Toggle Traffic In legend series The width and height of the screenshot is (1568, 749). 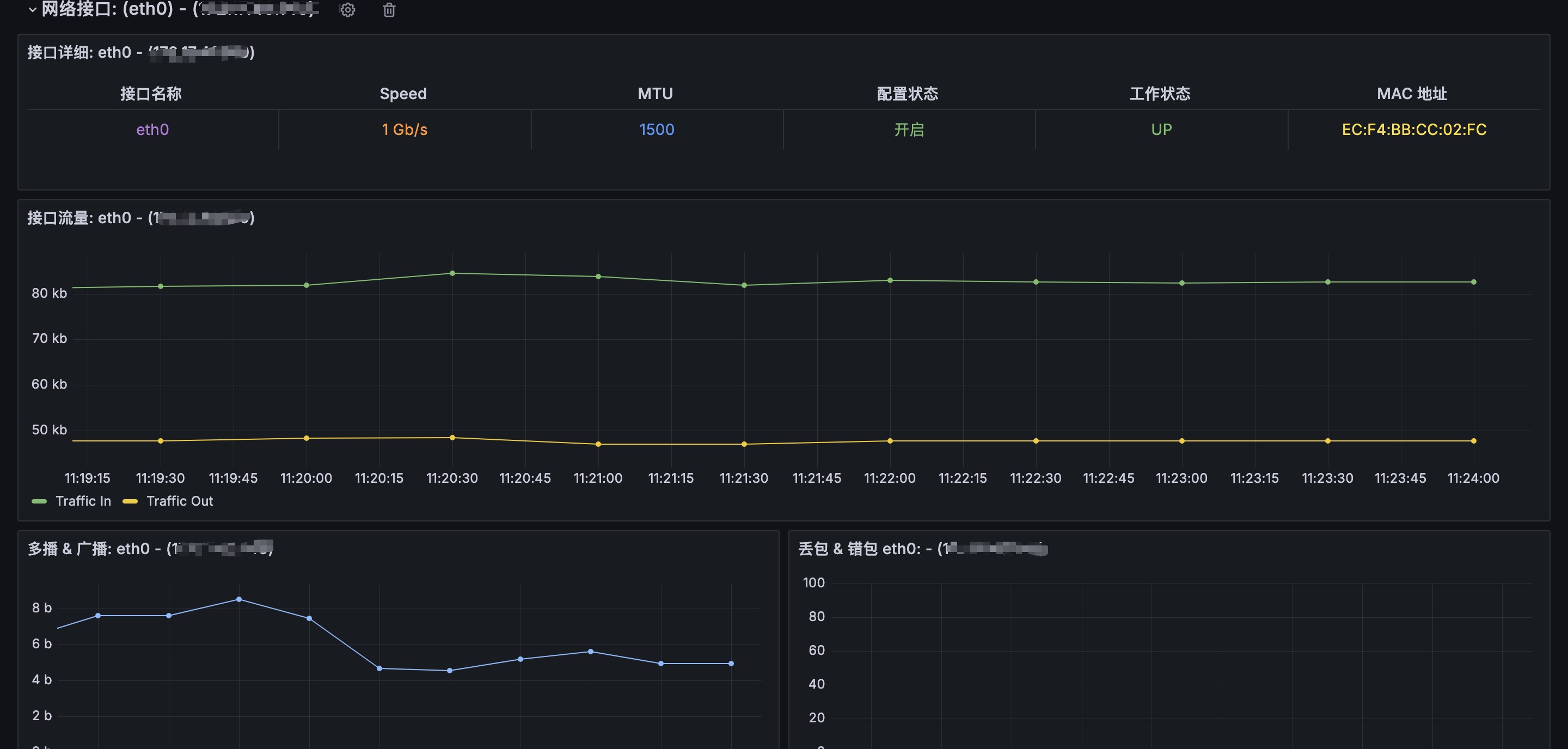pyautogui.click(x=83, y=501)
